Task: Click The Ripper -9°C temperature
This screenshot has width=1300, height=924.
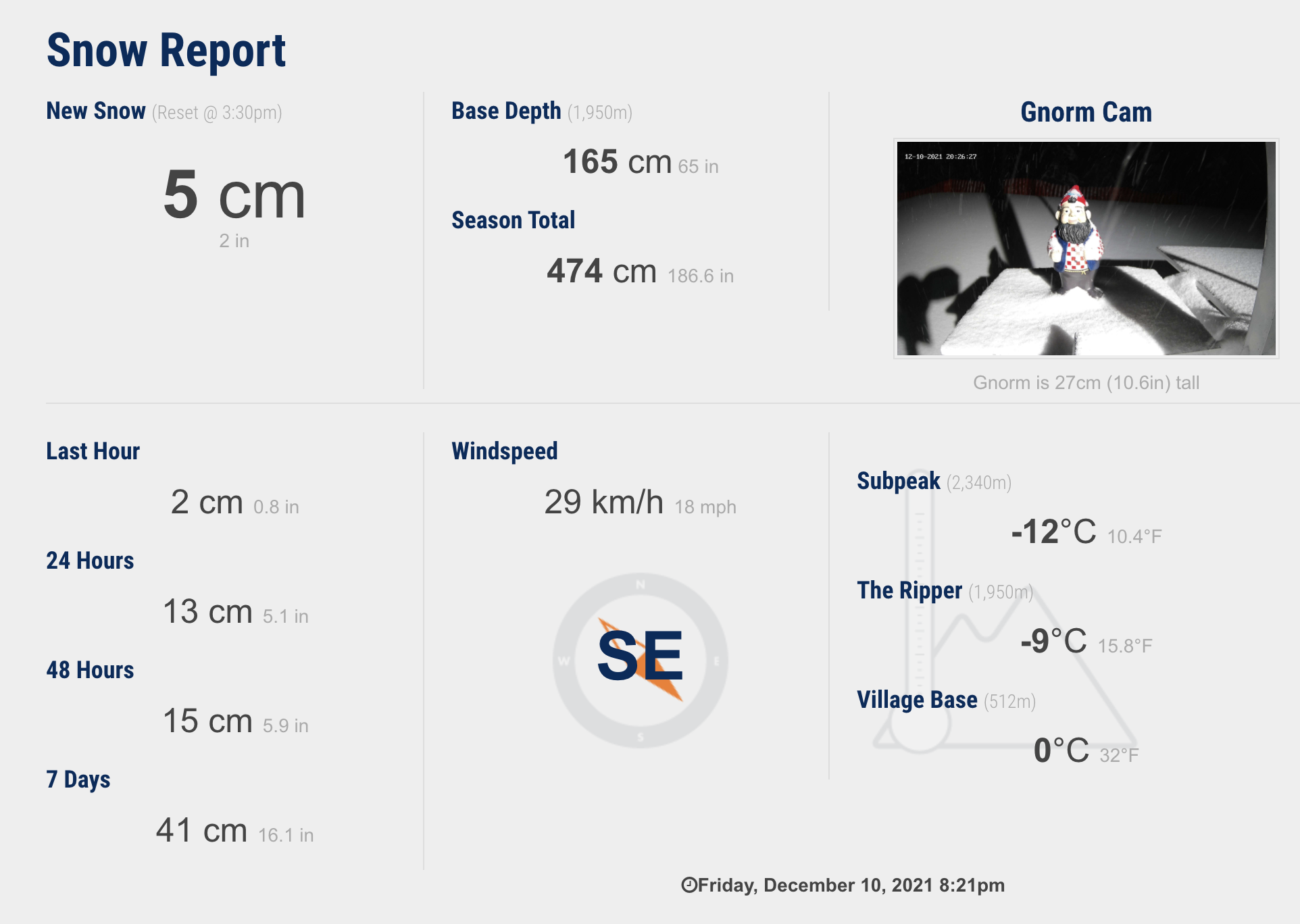Action: 1053,642
